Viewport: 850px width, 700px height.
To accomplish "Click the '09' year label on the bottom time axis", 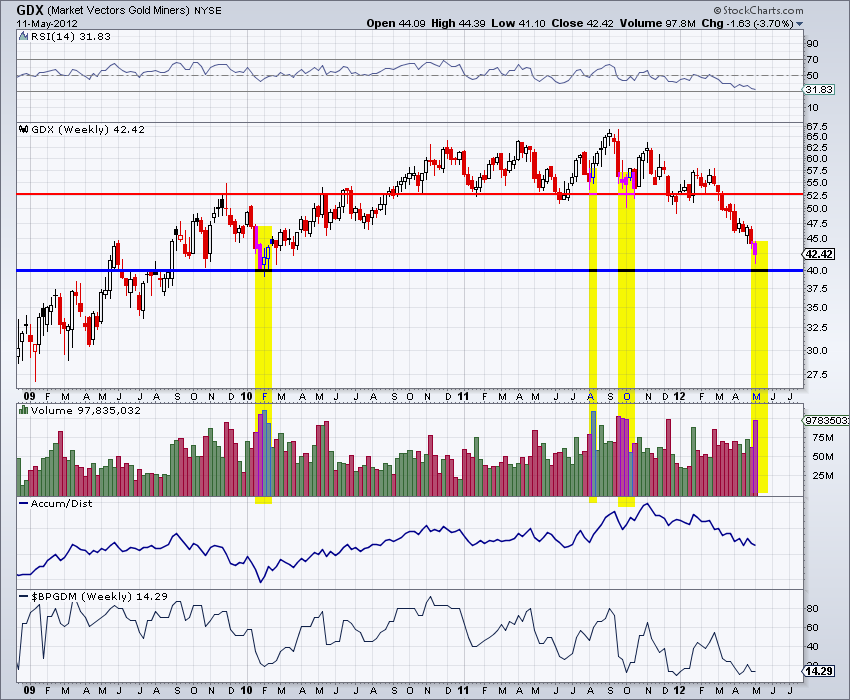I will 30,690.
